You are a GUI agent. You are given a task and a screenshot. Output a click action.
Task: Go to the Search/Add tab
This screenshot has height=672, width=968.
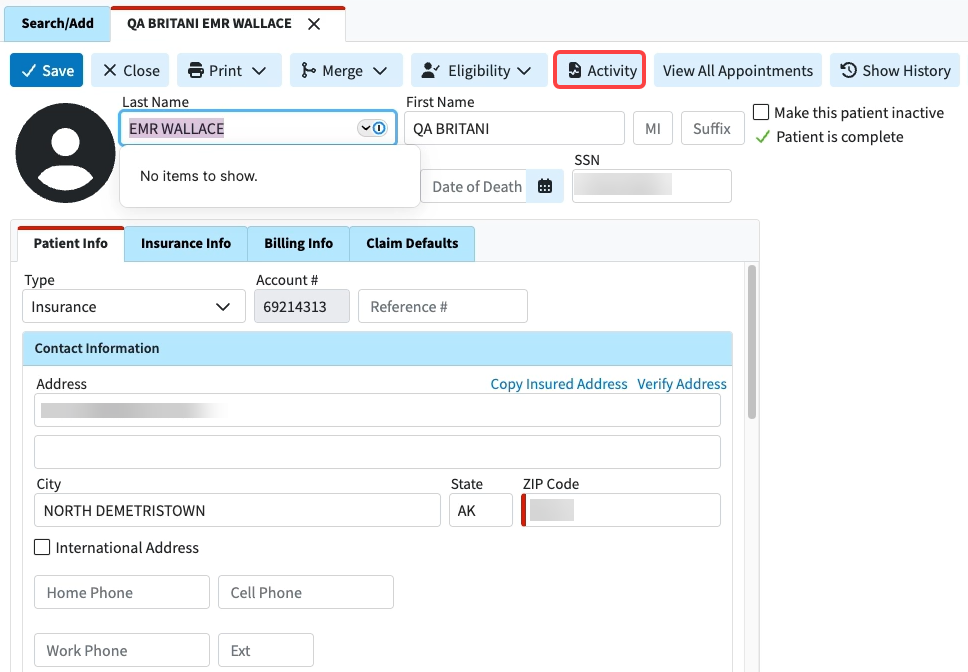[57, 24]
